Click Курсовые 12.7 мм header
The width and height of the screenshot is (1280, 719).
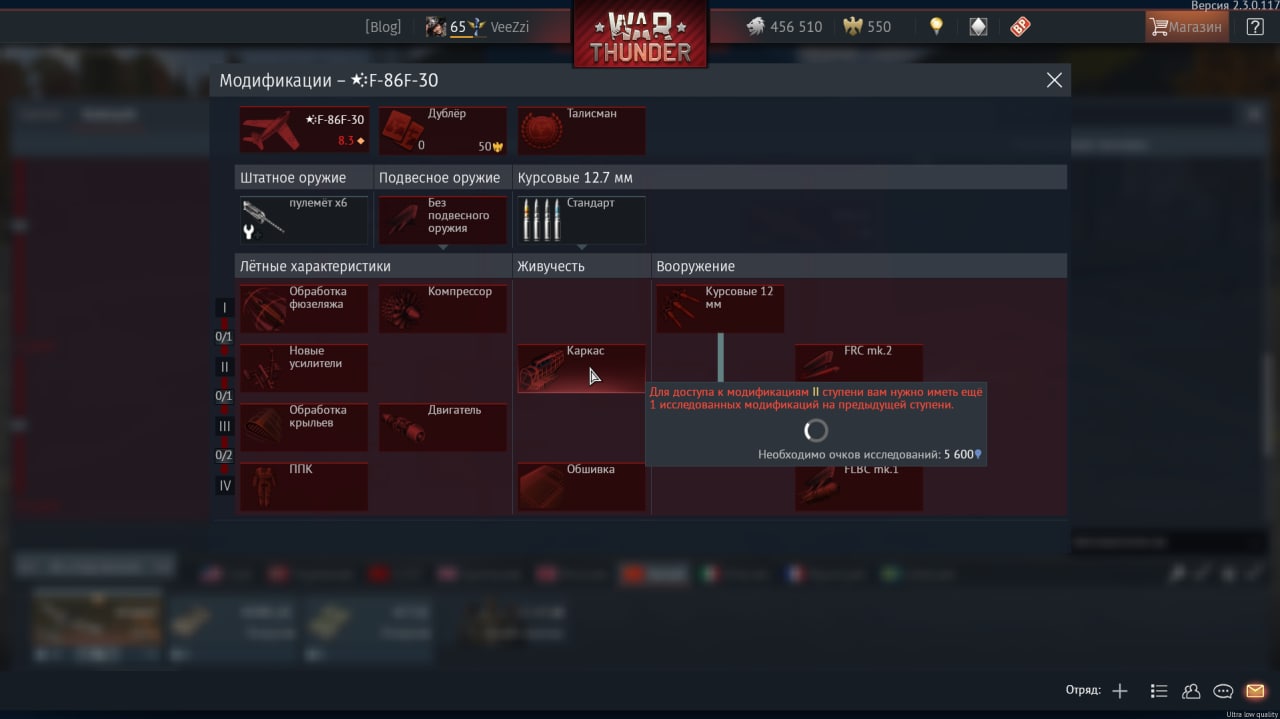tap(575, 178)
